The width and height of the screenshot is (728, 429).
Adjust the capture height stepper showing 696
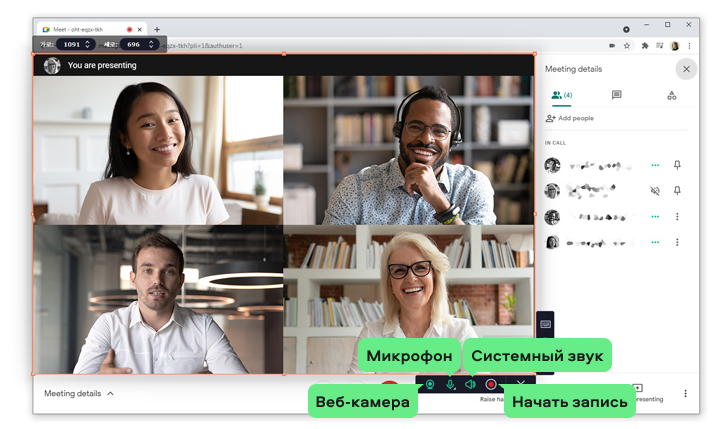(x=151, y=44)
